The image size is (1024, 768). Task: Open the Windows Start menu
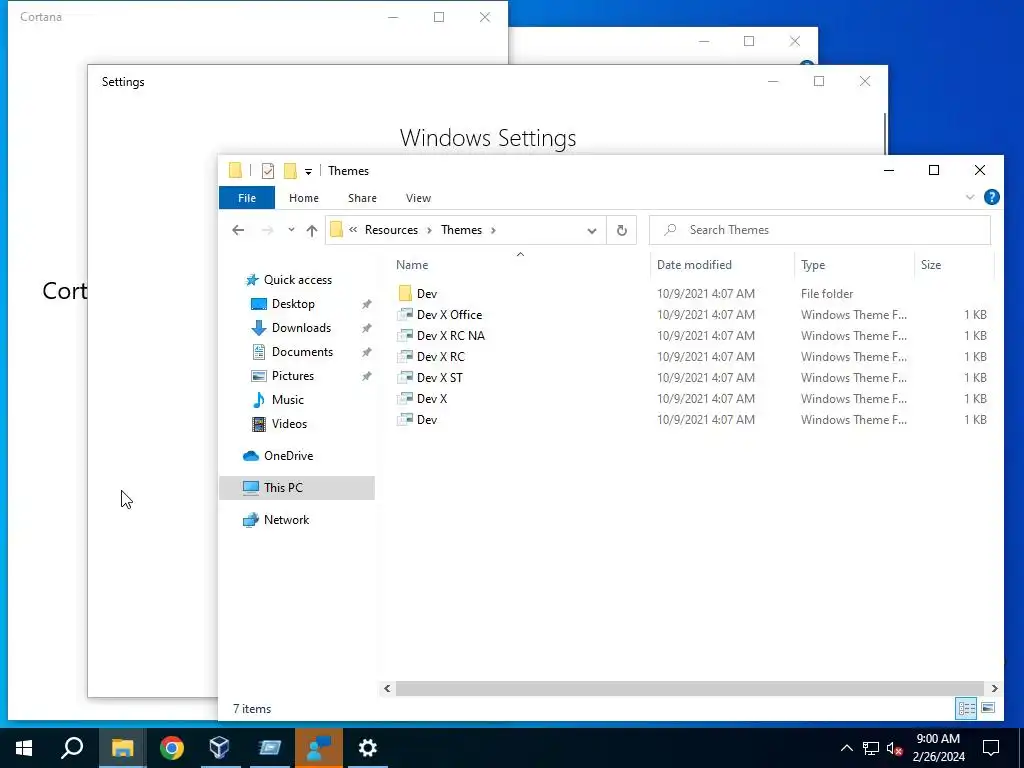[24, 748]
